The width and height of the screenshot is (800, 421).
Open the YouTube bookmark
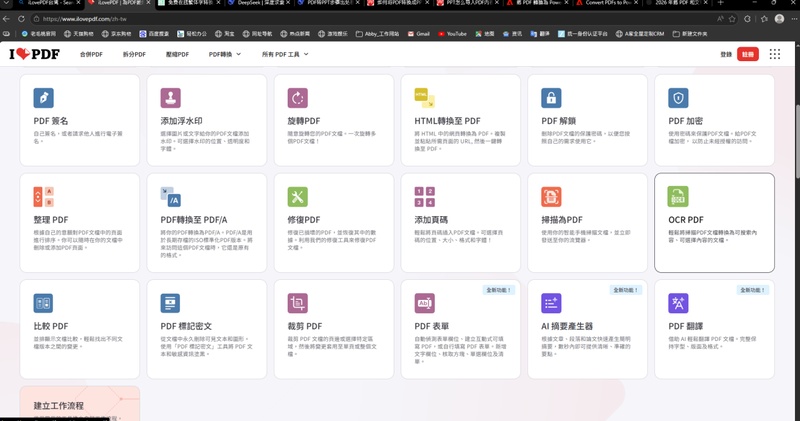452,34
